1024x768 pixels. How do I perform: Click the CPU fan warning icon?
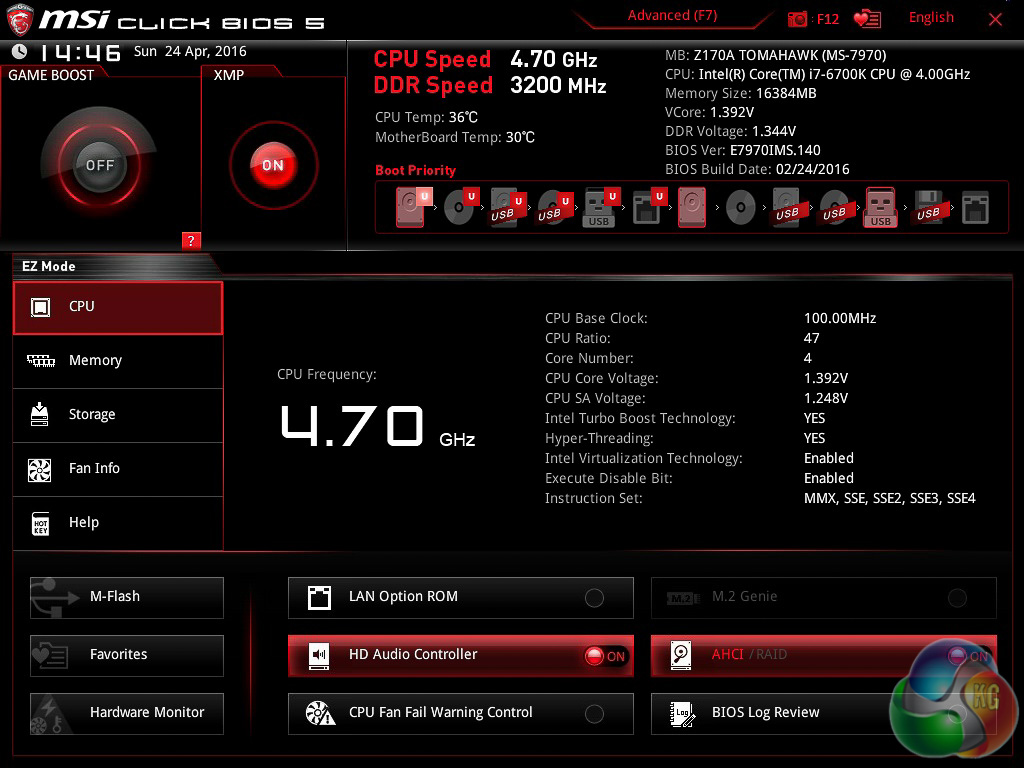click(x=320, y=713)
